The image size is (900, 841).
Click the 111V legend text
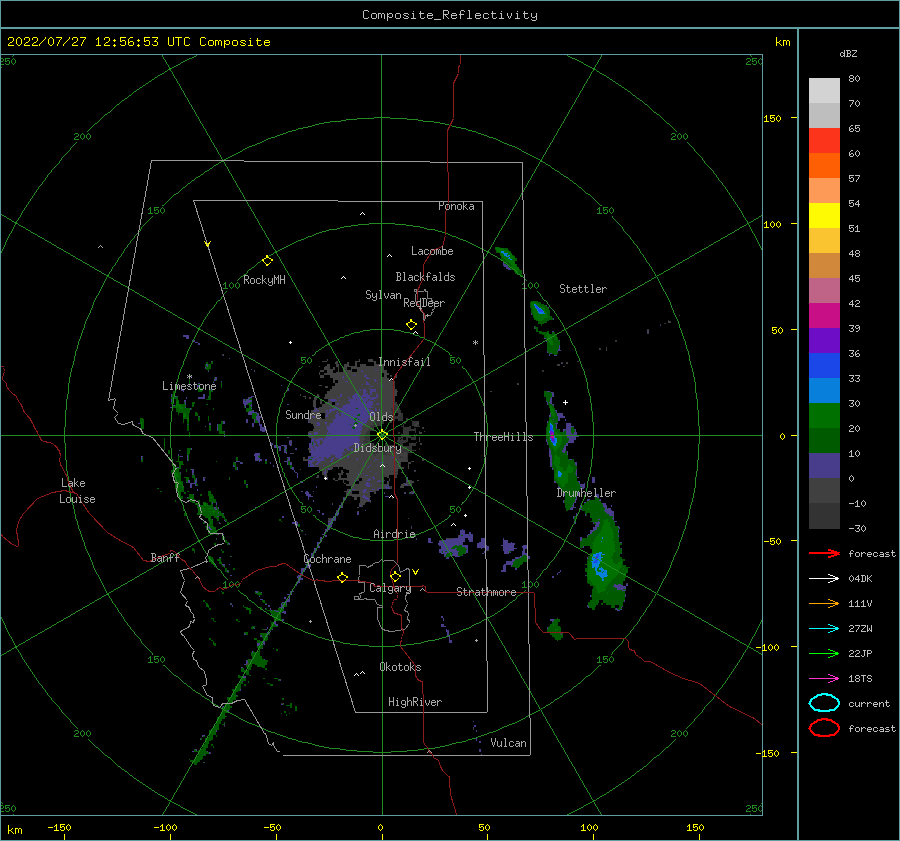pyautogui.click(x=860, y=603)
